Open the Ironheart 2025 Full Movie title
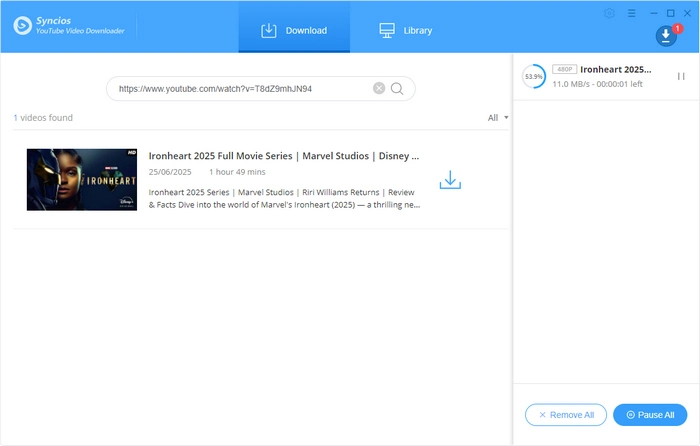This screenshot has height=446, width=700. point(284,157)
